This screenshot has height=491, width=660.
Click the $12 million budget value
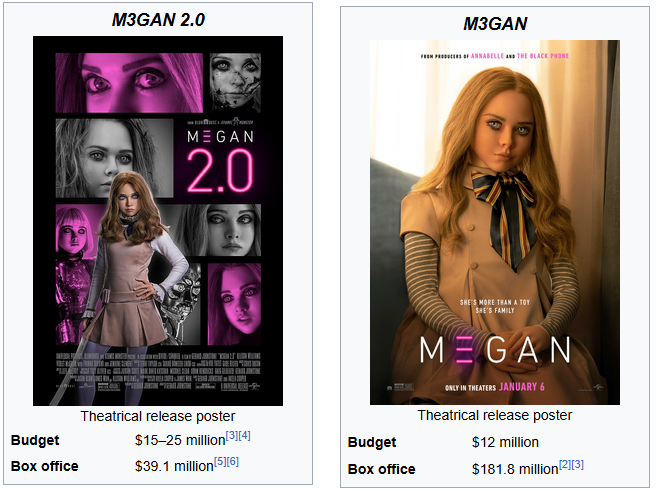pyautogui.click(x=505, y=442)
